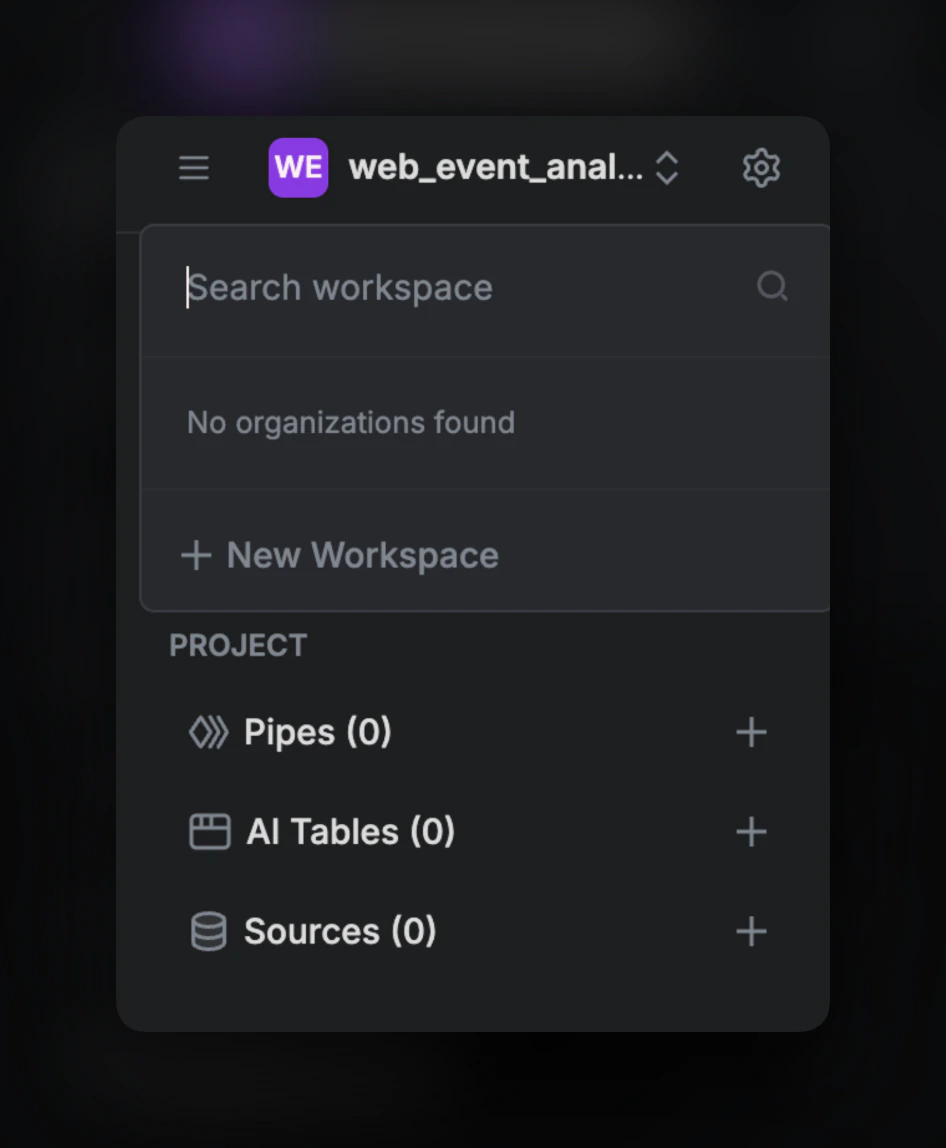Create a New Workspace
The height and width of the screenshot is (1148, 946).
(x=338, y=555)
